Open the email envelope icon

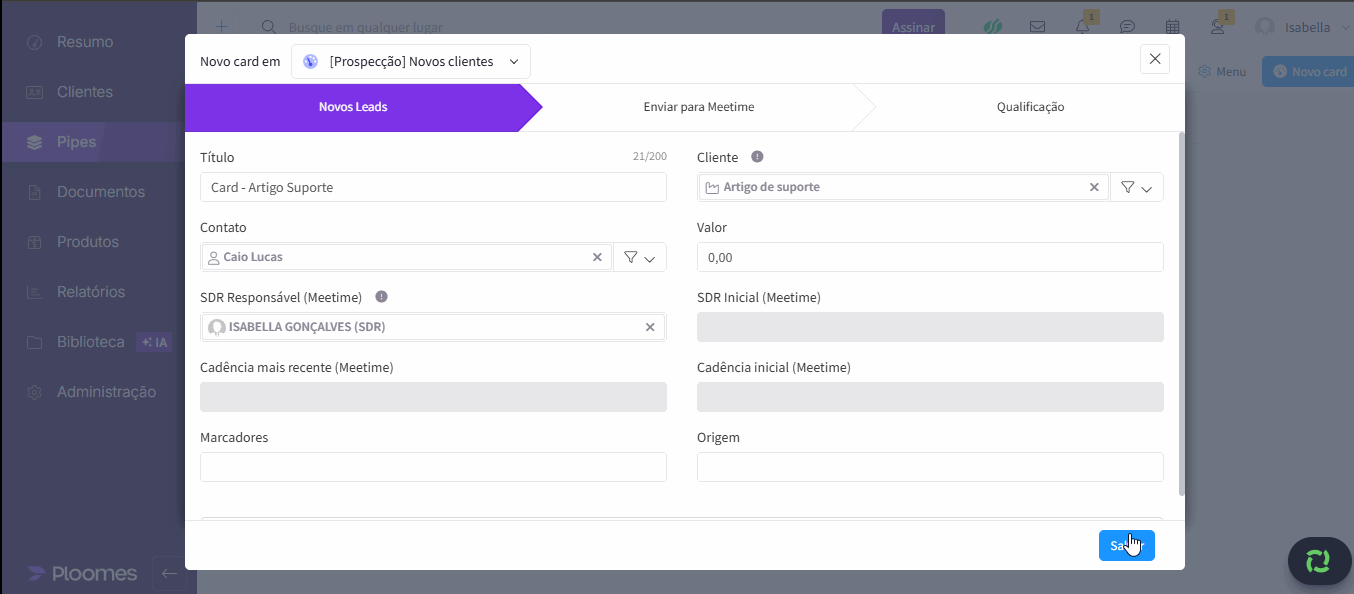(x=1038, y=27)
